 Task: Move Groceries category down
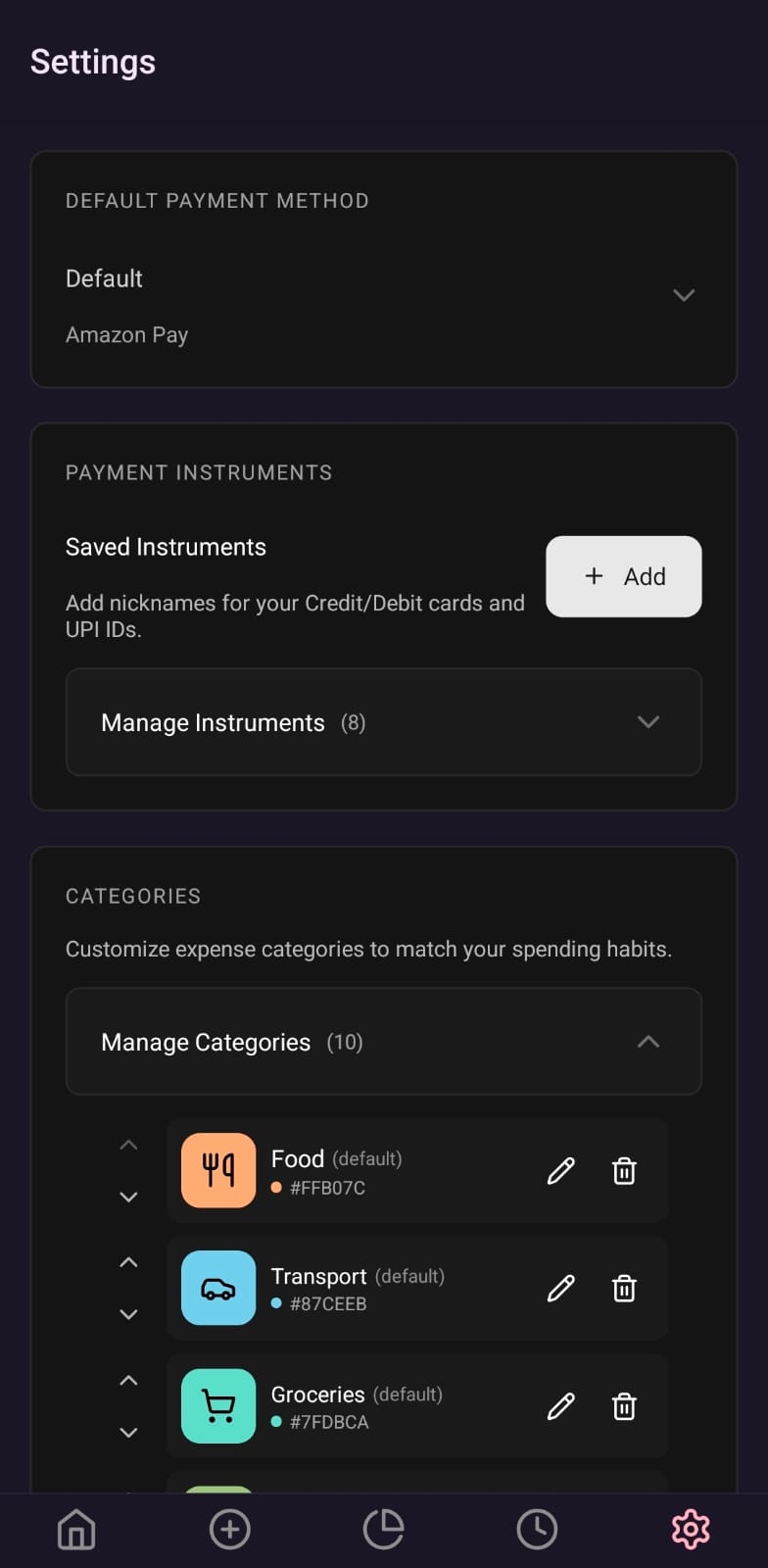[x=128, y=1432]
